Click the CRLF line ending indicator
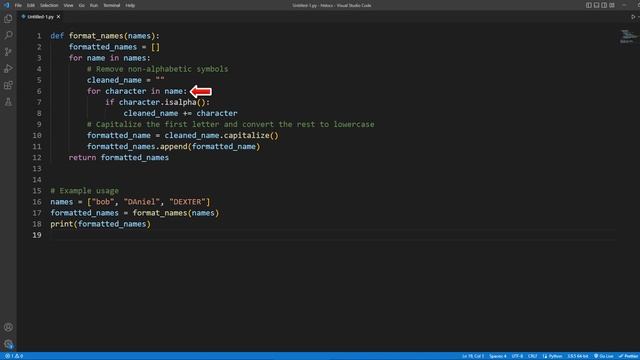Image resolution: width=640 pixels, height=360 pixels. pyautogui.click(x=532, y=356)
